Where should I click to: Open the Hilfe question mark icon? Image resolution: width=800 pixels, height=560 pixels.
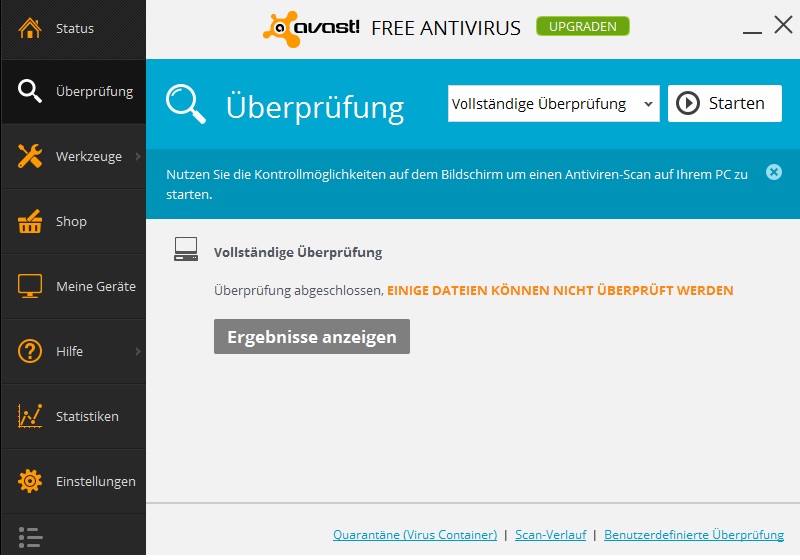(x=30, y=351)
